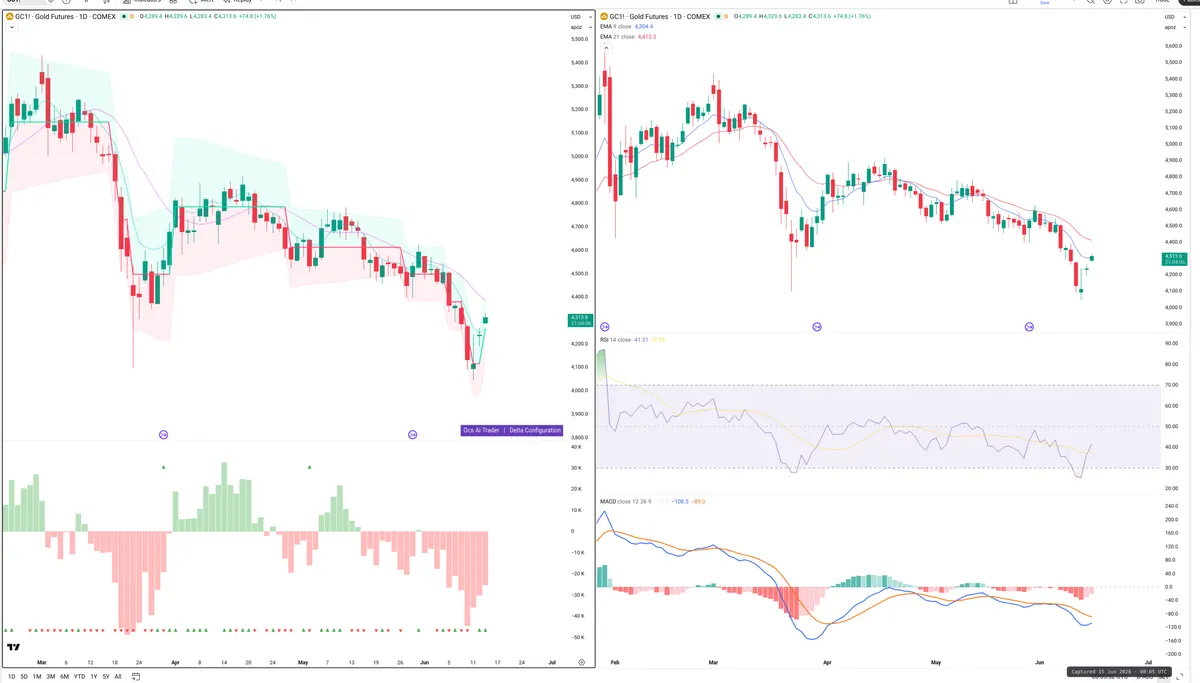Select the RSI 14 close indicator legend
1200x683 pixels.
pos(616,340)
